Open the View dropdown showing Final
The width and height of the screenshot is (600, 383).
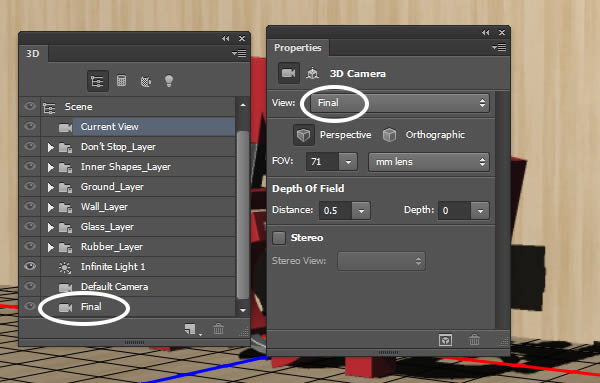(x=399, y=103)
